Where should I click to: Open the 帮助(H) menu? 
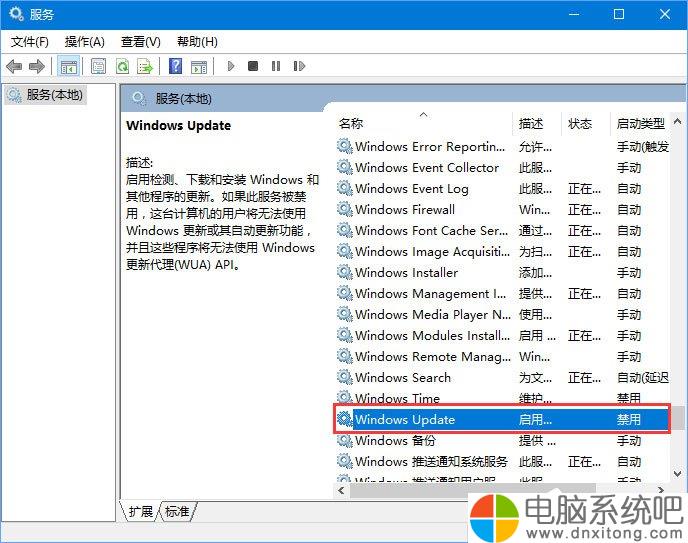(x=197, y=42)
